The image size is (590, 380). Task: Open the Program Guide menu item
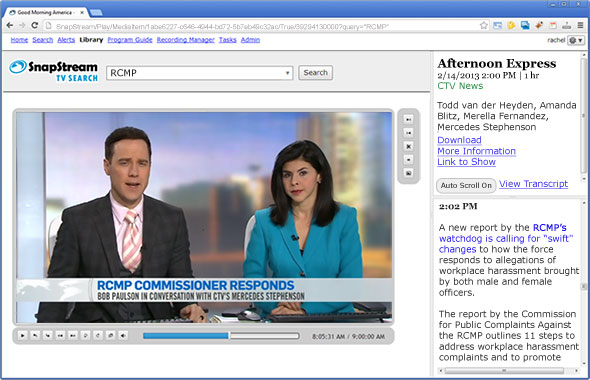(x=130, y=40)
